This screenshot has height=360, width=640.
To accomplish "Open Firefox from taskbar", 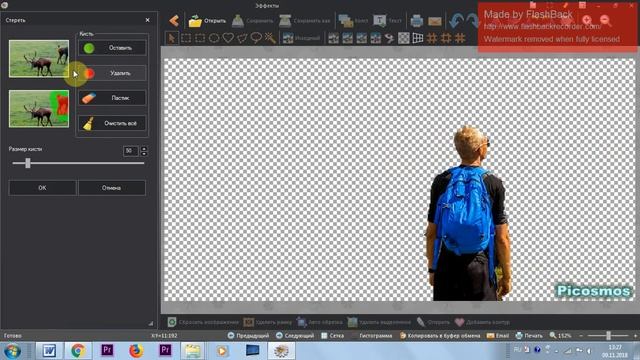I will tap(136, 351).
